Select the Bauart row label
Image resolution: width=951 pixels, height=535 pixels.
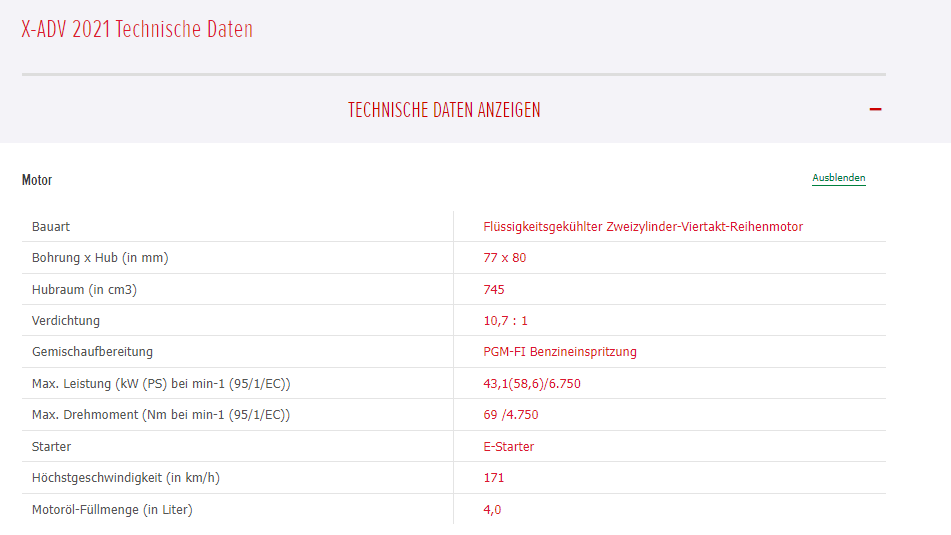point(51,227)
